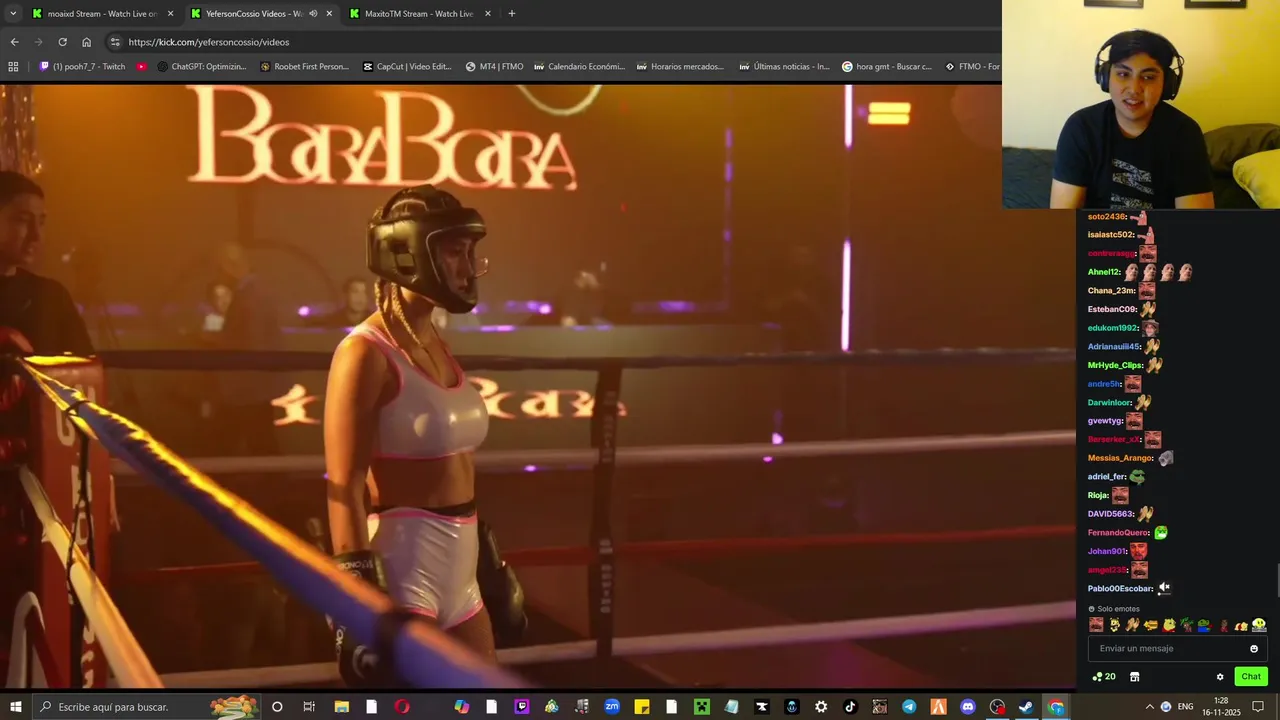The height and width of the screenshot is (720, 1280).
Task: Open Windows Start menu
Action: point(15,707)
